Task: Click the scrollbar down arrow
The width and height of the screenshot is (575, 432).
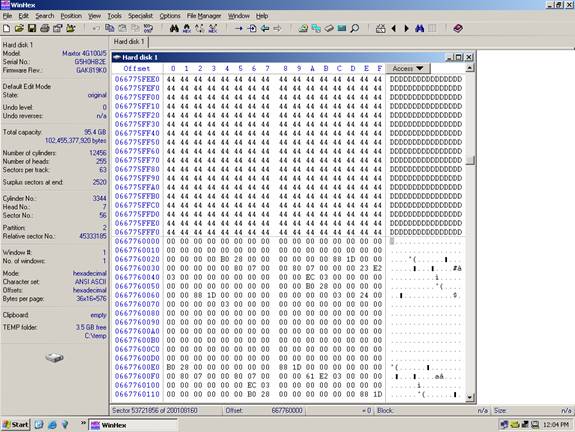Action: point(470,397)
